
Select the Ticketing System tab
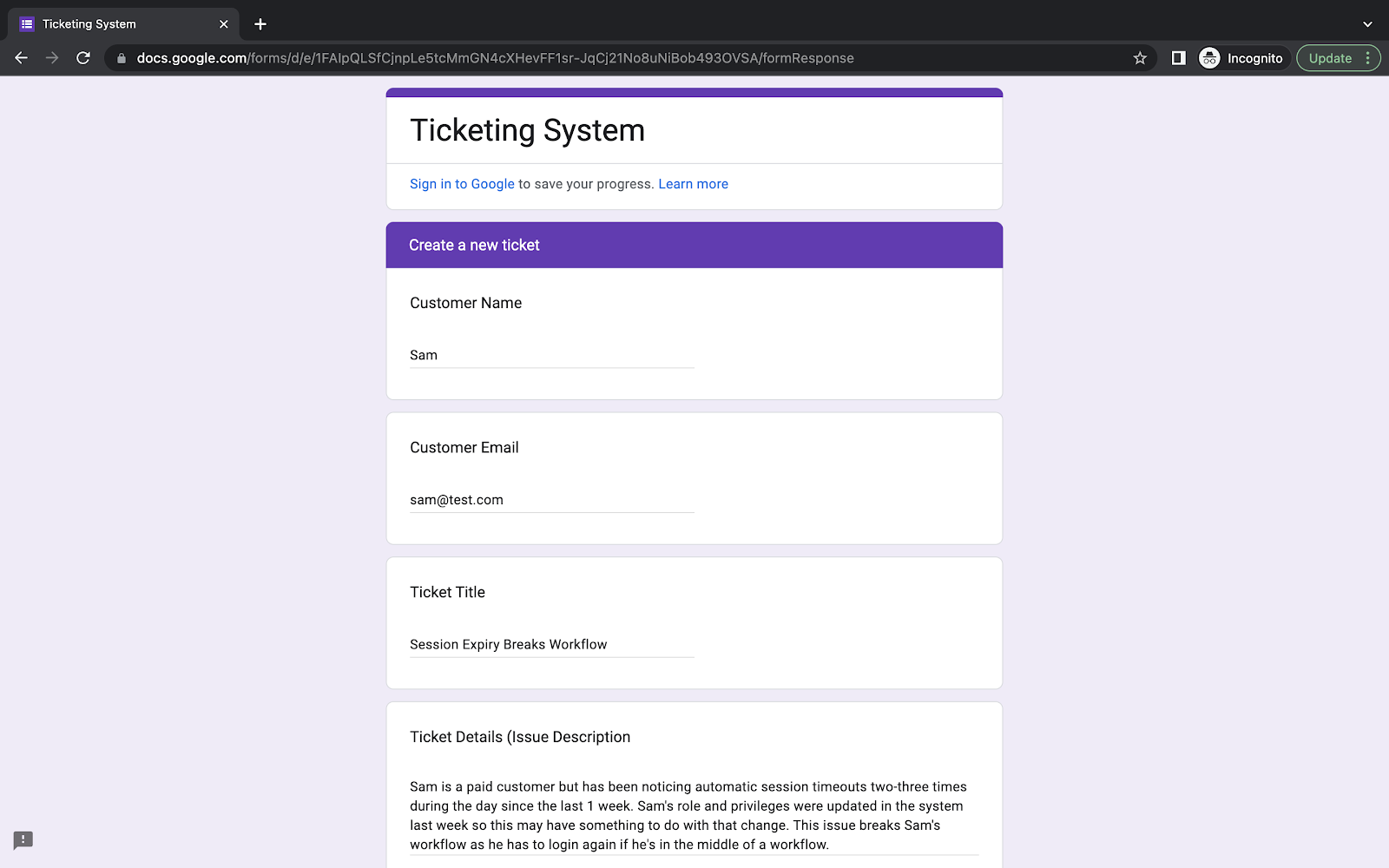124,24
